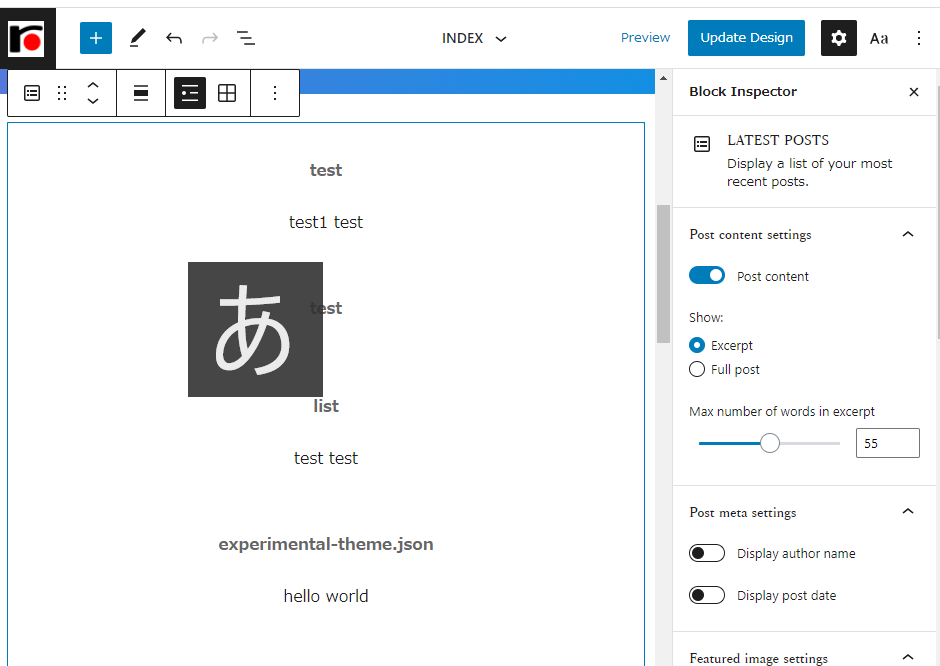Click the block drag handle dots icon
The width and height of the screenshot is (940, 666).
(x=62, y=93)
